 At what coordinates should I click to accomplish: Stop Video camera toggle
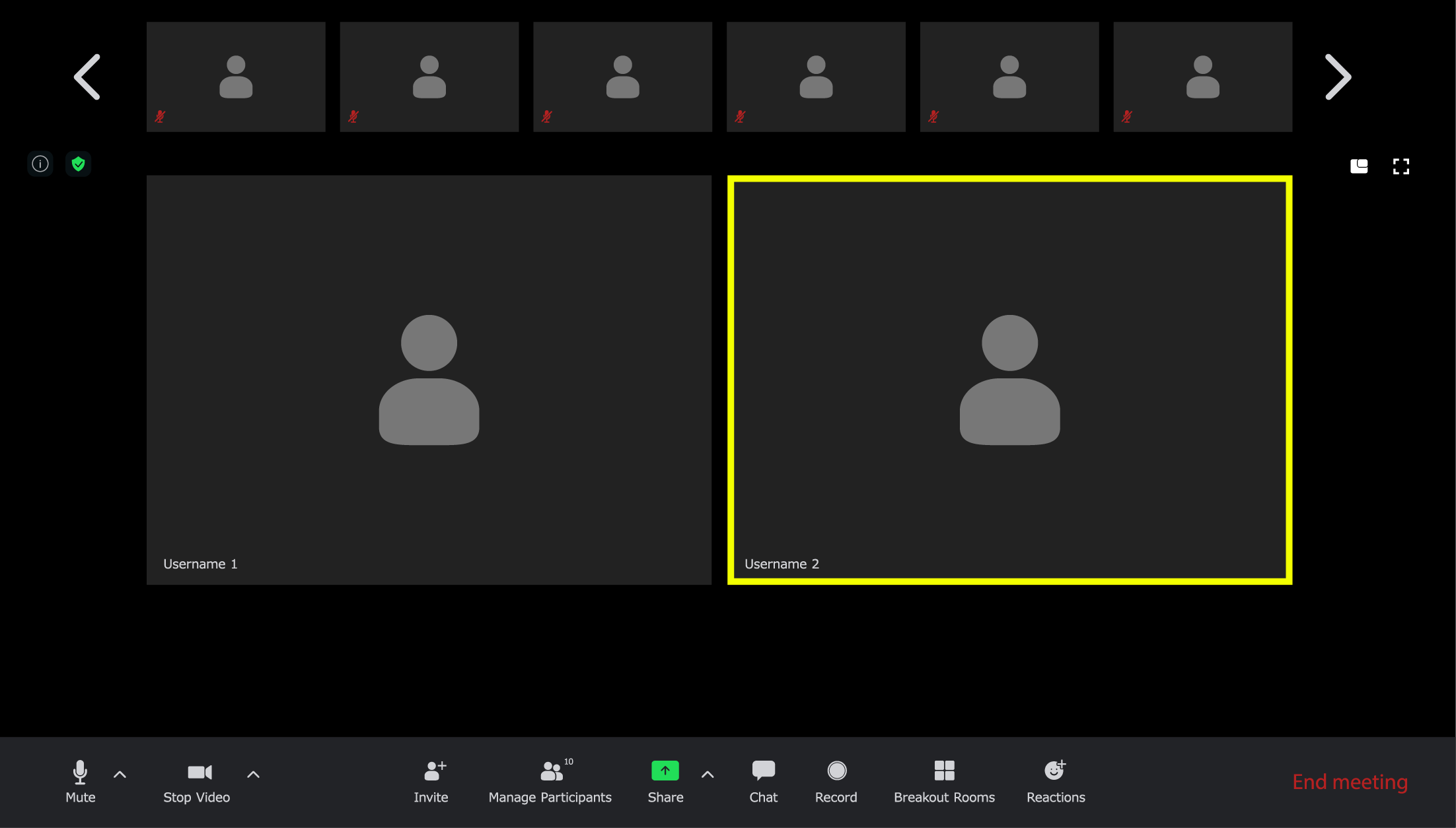[197, 781]
